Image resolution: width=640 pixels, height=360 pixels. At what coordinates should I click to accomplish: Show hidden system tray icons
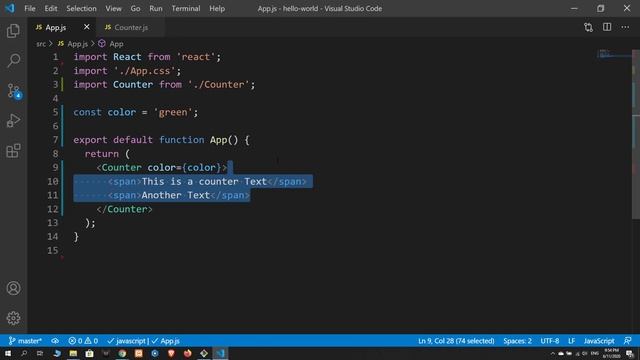tap(553, 353)
